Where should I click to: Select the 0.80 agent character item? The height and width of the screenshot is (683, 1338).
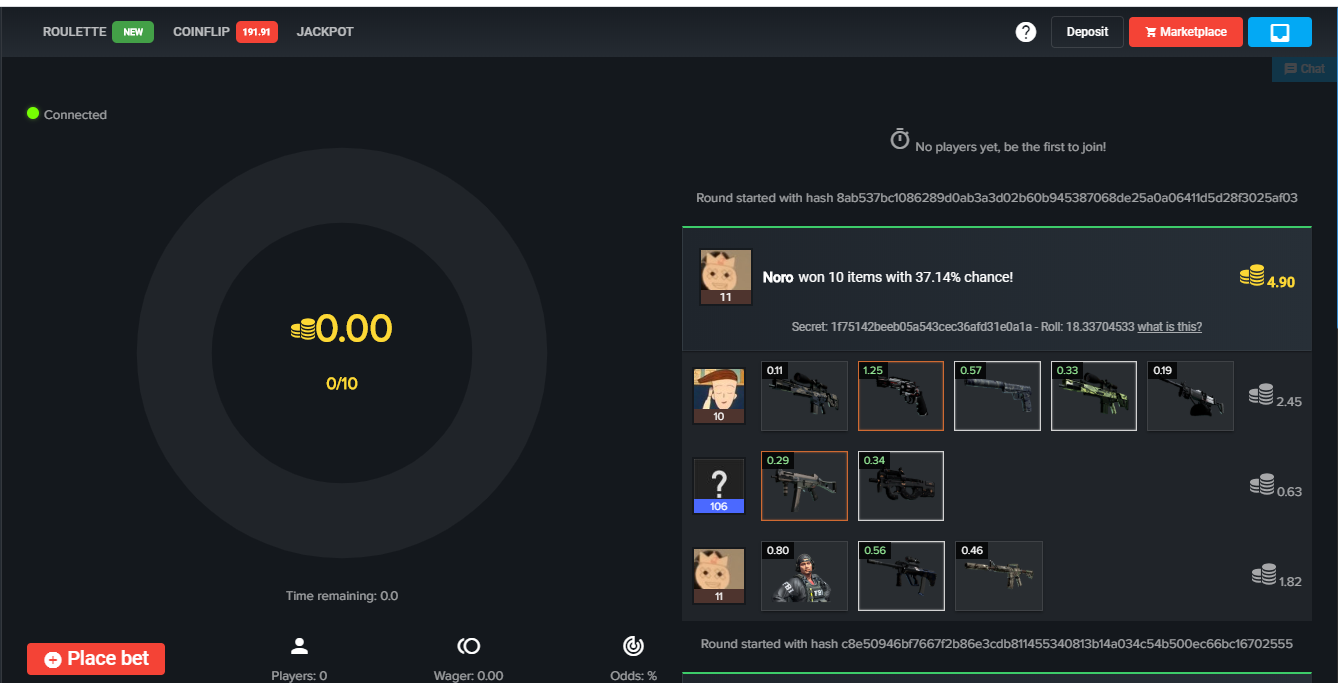pos(804,576)
